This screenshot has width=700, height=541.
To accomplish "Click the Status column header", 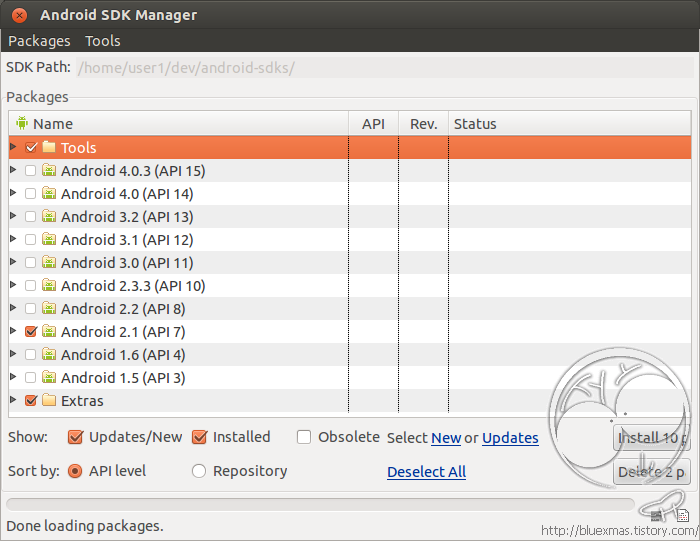I will (570, 124).
